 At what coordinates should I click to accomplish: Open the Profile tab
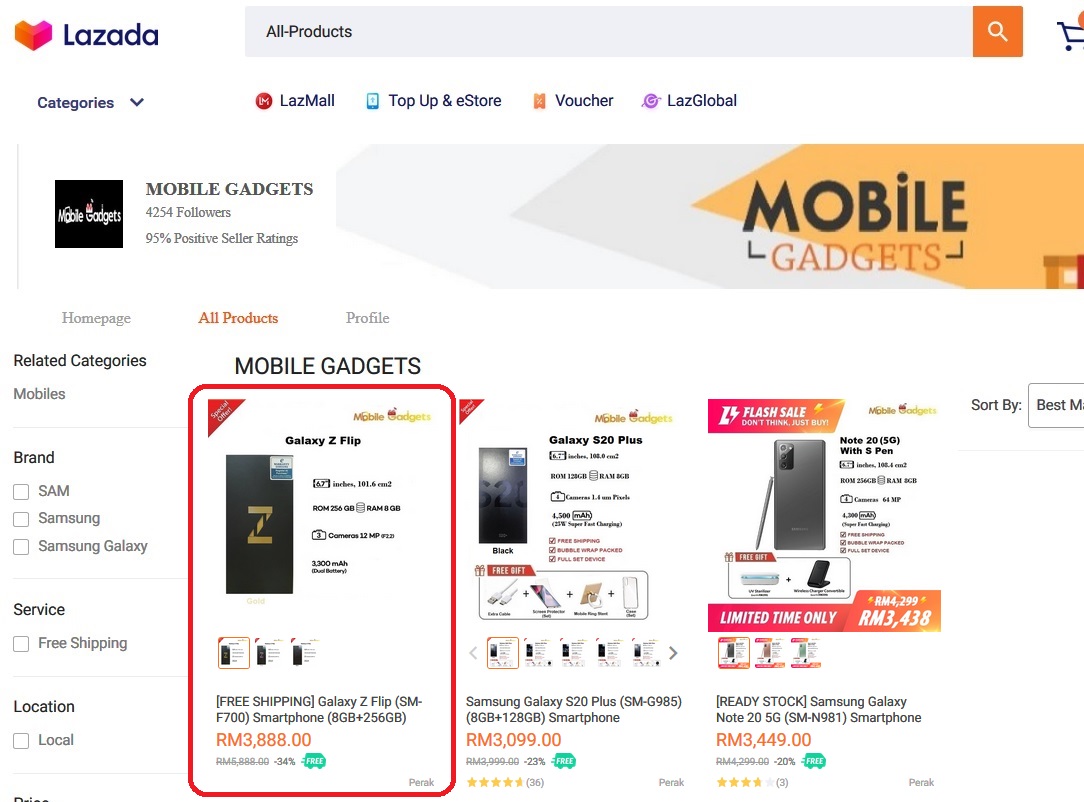[x=367, y=318]
